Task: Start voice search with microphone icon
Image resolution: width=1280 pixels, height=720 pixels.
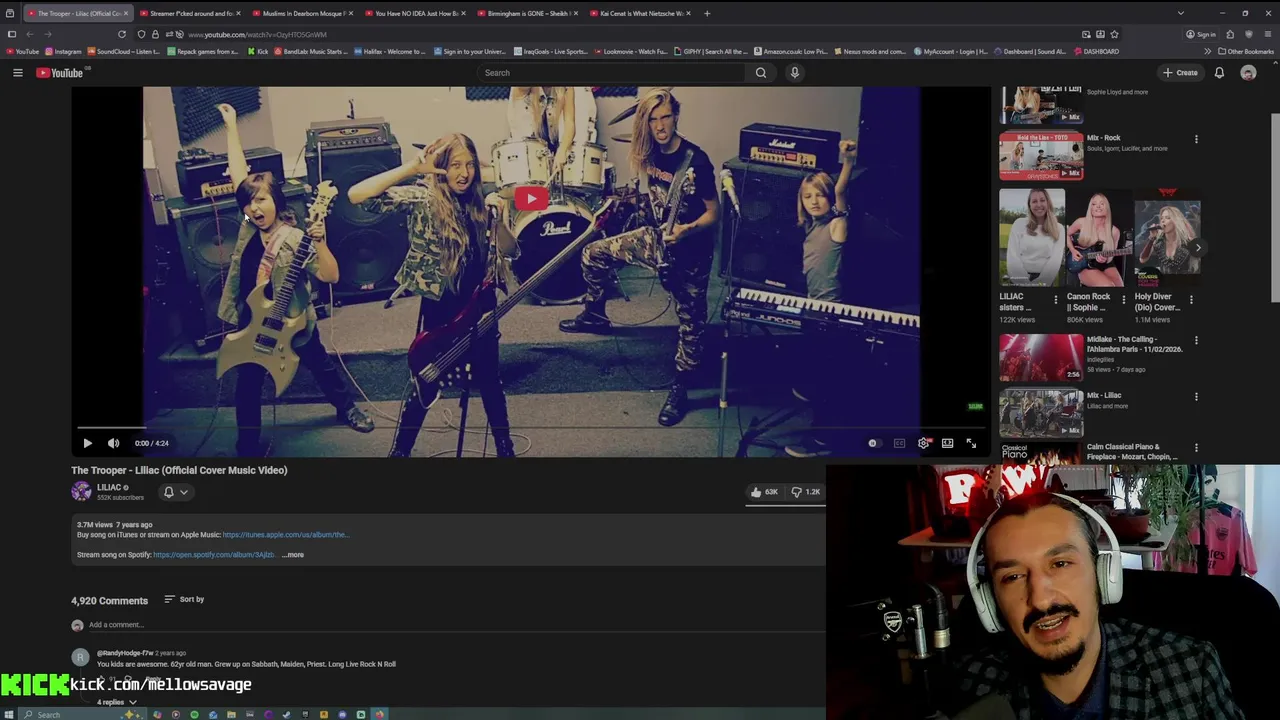Action: coord(795,72)
